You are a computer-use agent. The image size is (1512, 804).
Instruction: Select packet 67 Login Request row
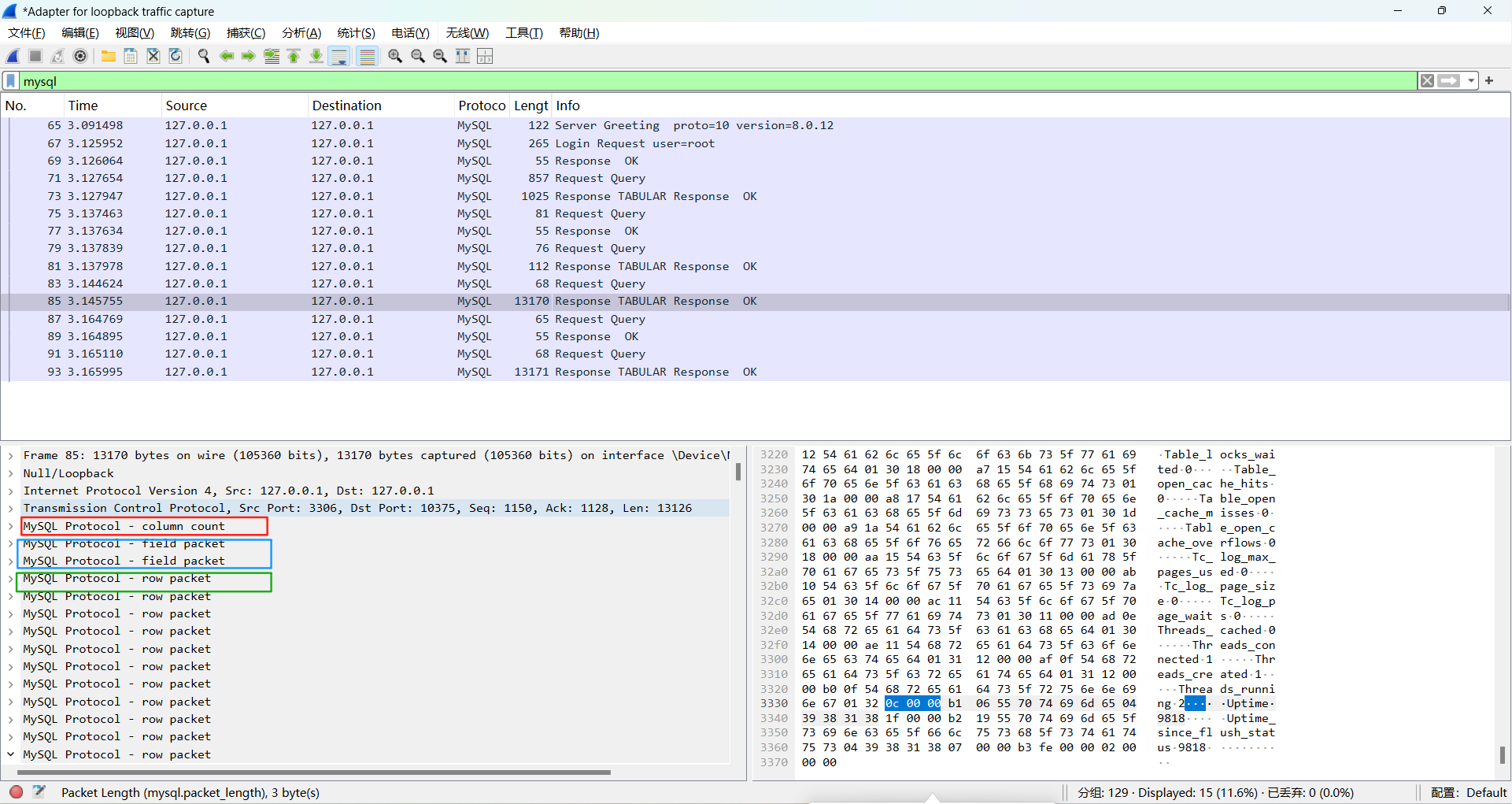[756, 143]
